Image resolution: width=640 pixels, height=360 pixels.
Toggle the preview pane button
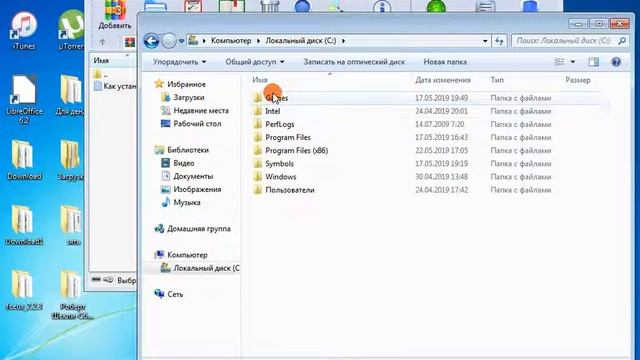click(593, 62)
